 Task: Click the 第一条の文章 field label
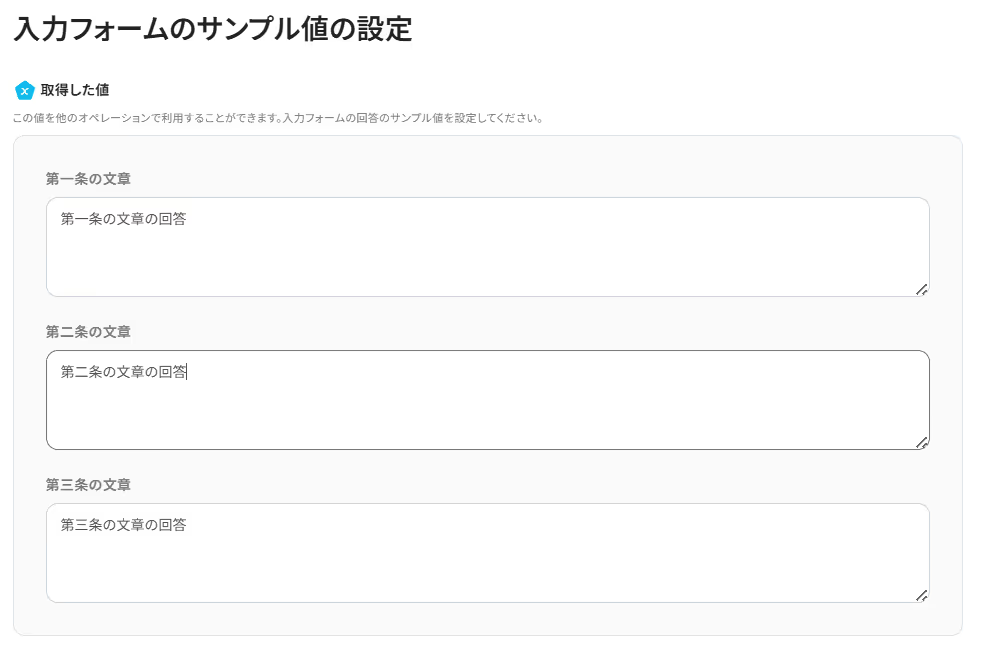(x=88, y=179)
